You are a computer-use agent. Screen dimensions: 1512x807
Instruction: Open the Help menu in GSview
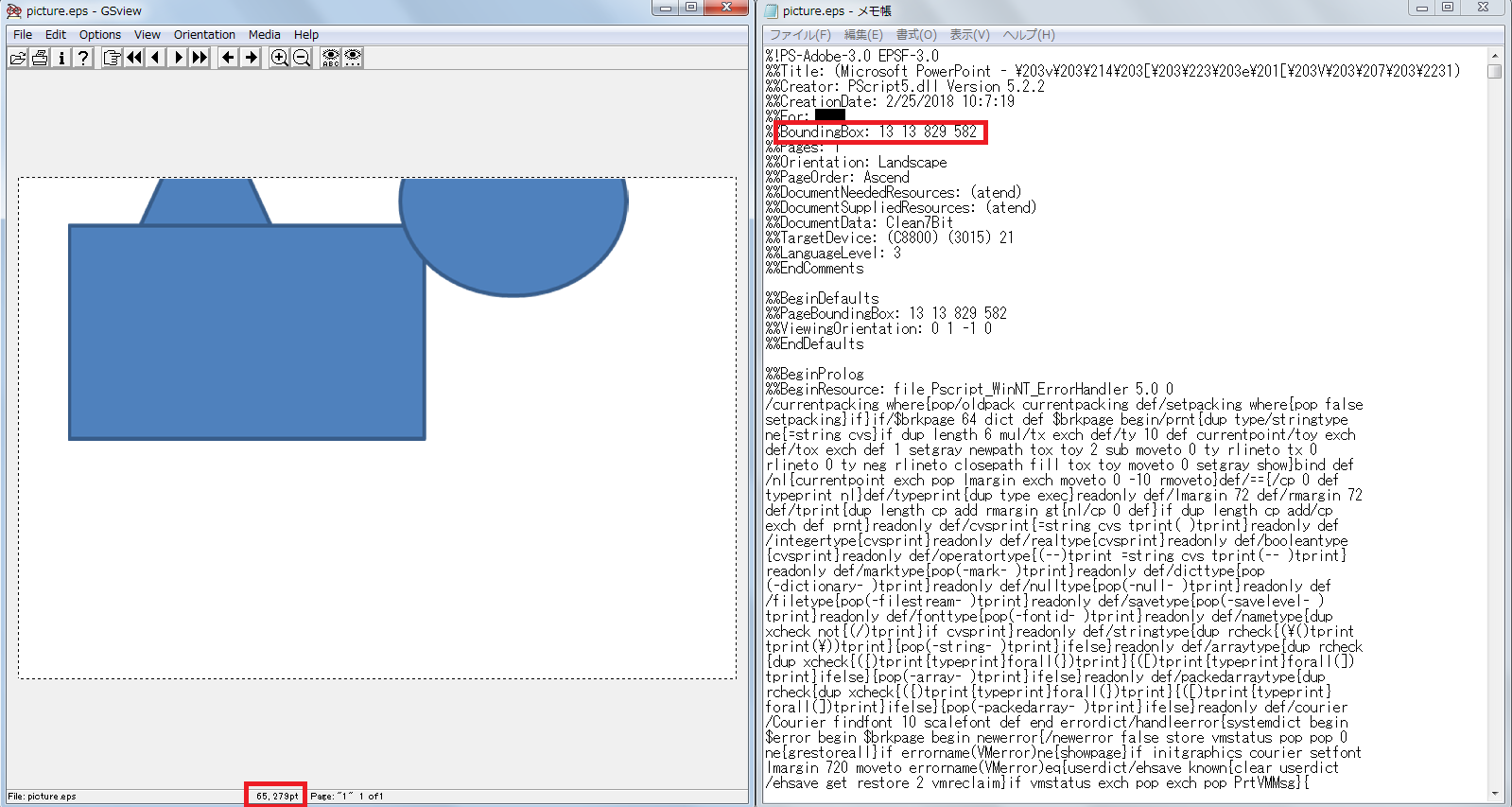[306, 34]
